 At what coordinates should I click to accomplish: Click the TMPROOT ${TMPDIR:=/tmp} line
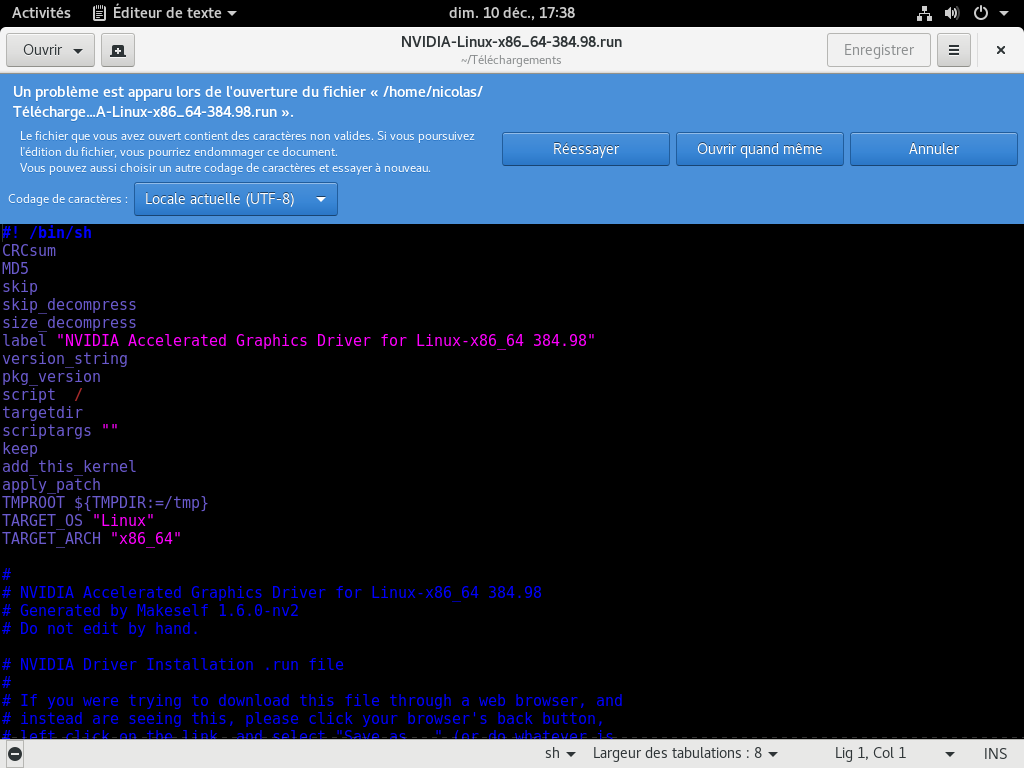tap(105, 503)
